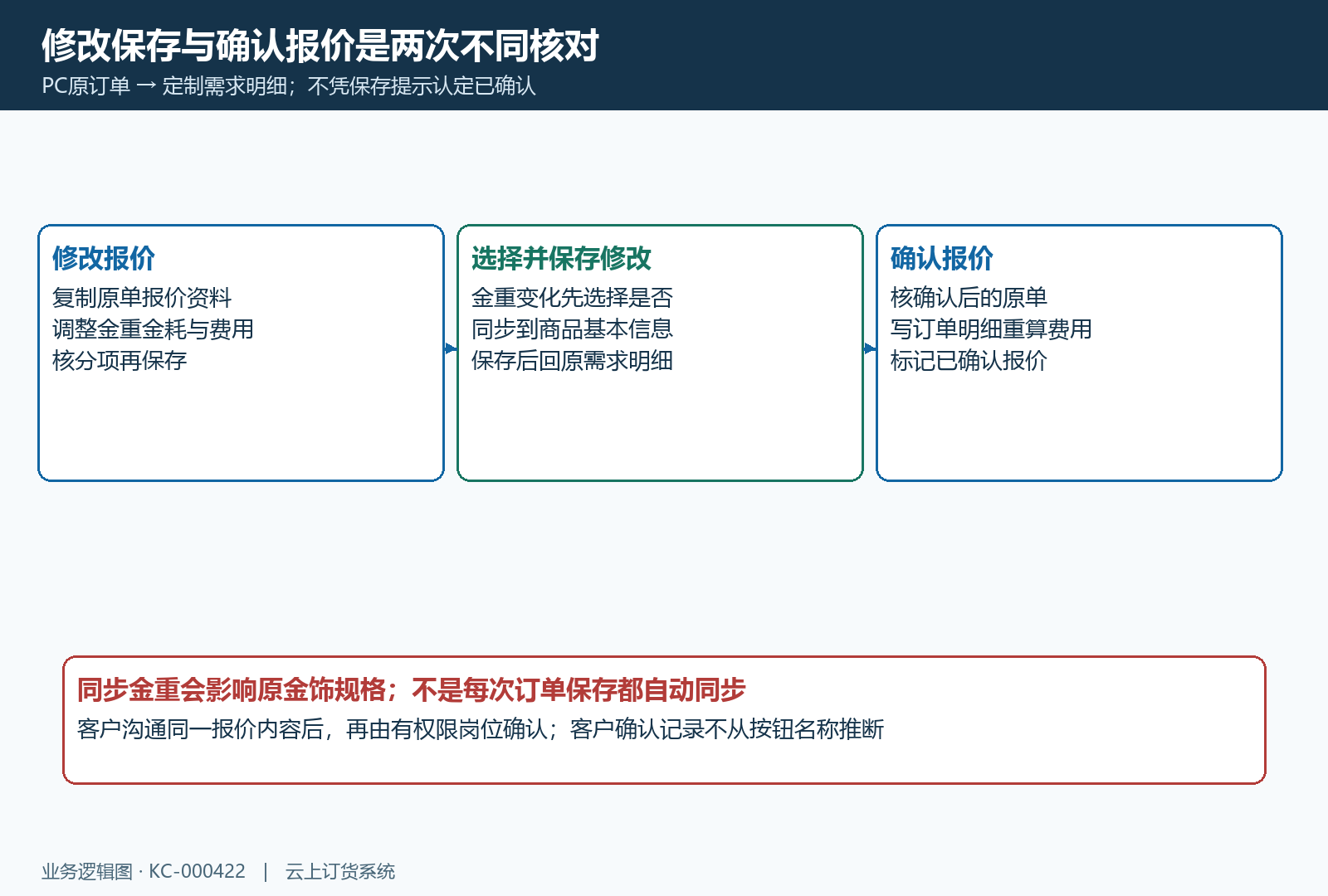Click the line 同步到商品基本信息
Image resolution: width=1328 pixels, height=896 pixels.
click(572, 329)
